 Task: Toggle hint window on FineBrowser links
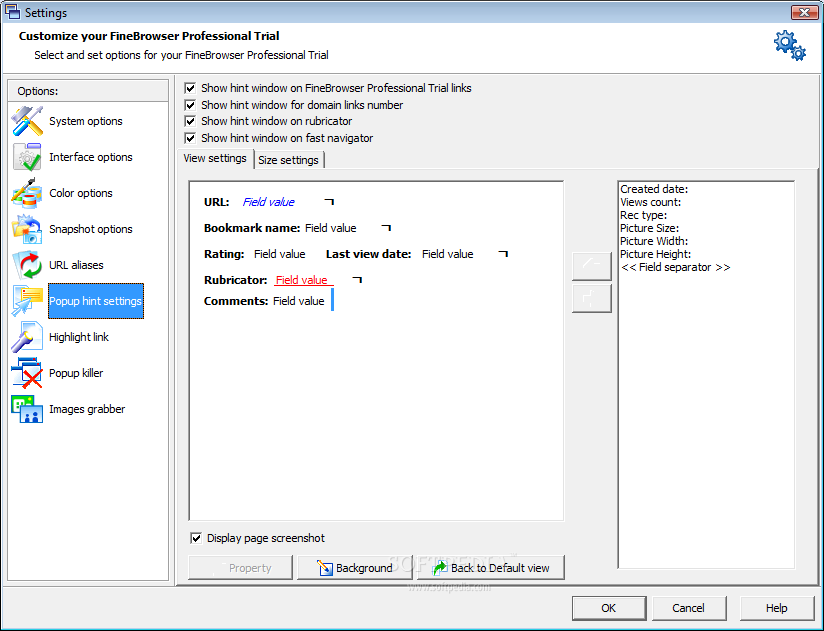point(190,88)
